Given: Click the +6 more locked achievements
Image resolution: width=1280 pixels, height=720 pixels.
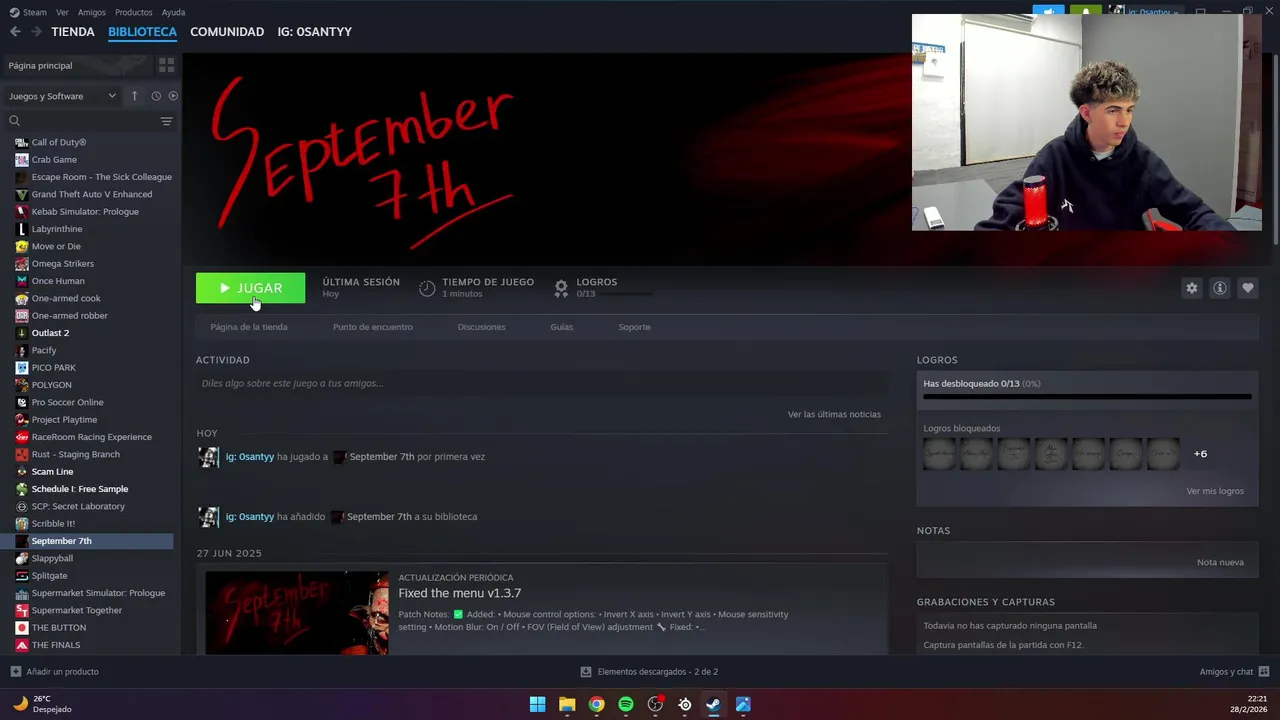Looking at the screenshot, I should (1200, 454).
